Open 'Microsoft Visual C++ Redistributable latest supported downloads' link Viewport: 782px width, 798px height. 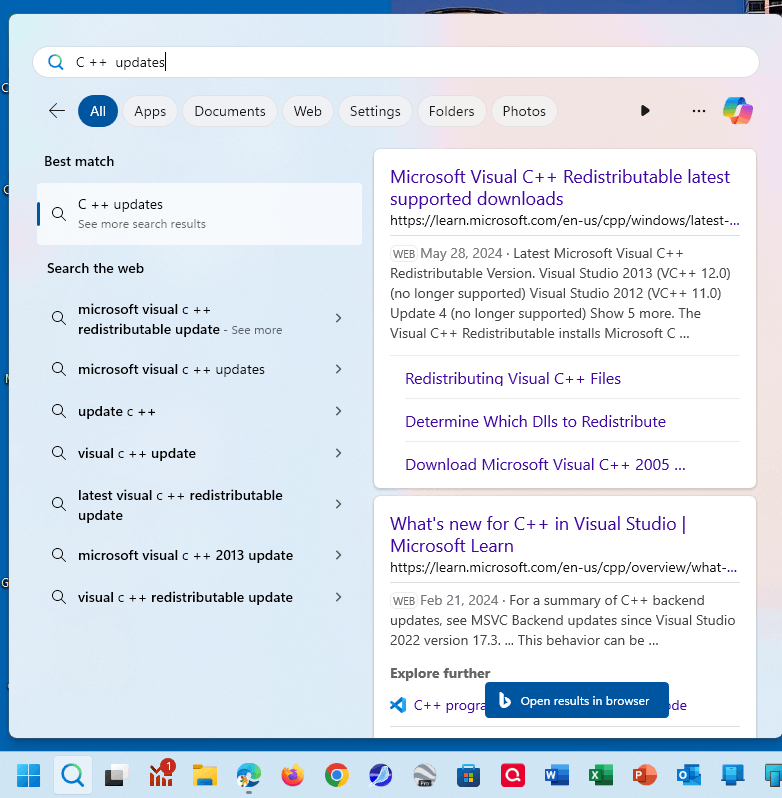560,188
